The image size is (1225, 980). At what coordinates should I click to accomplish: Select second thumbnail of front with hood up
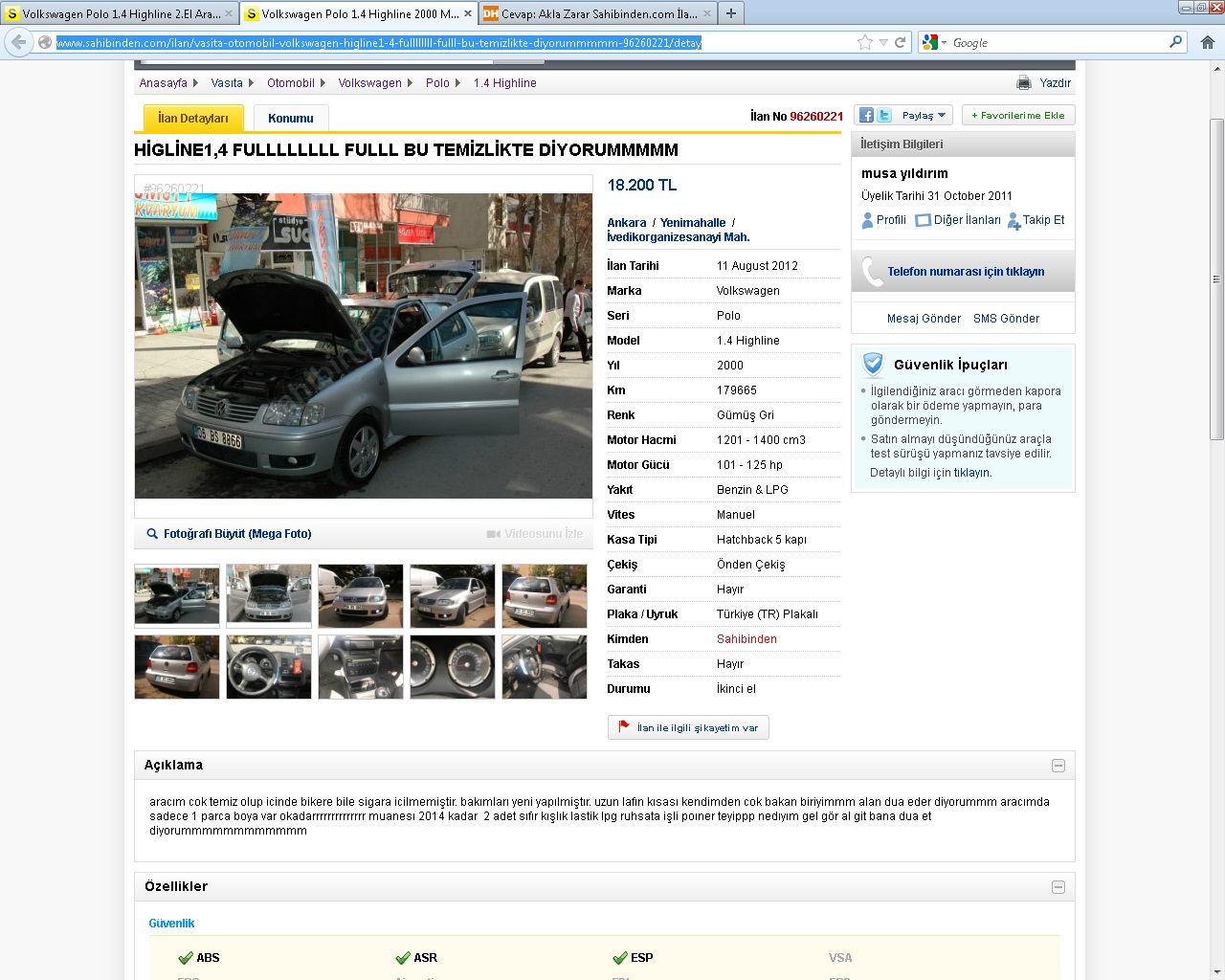269,596
